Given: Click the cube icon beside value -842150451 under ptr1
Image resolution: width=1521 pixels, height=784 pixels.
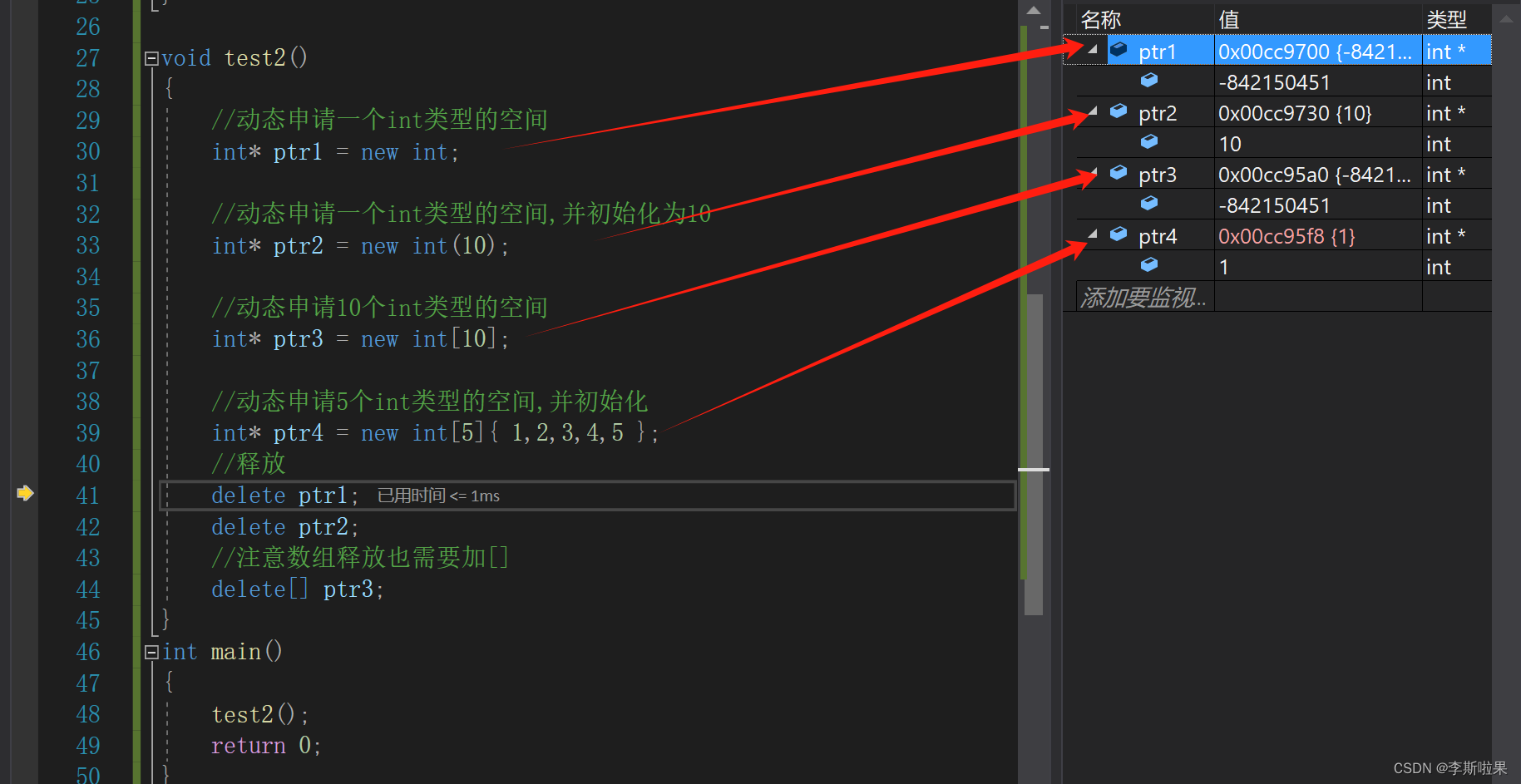Looking at the screenshot, I should (x=1149, y=81).
